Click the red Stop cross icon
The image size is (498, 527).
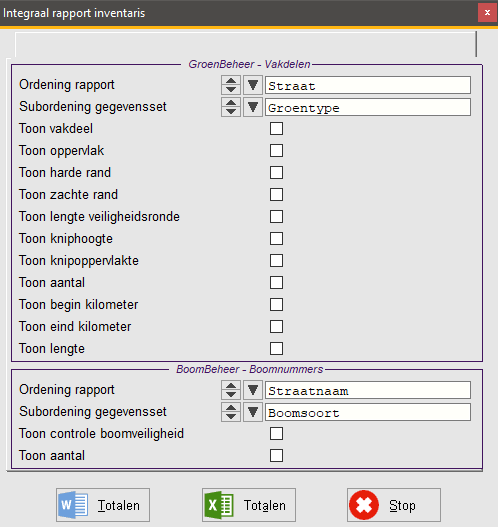[364, 505]
